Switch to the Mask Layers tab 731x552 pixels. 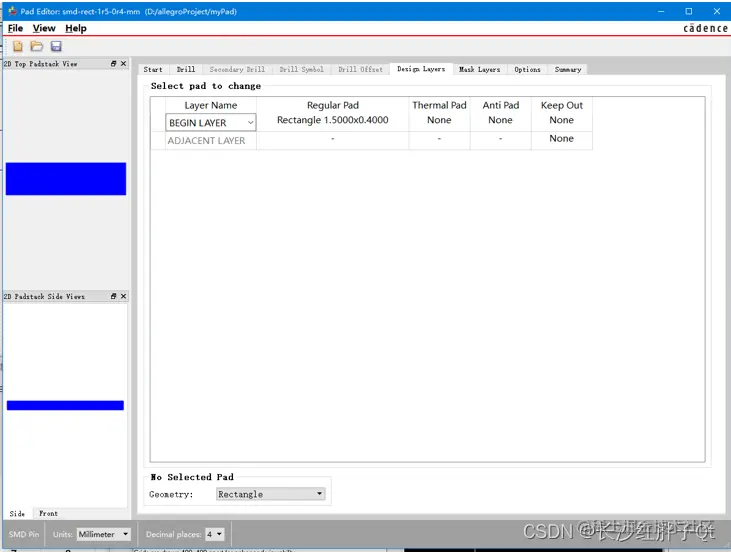(479, 69)
